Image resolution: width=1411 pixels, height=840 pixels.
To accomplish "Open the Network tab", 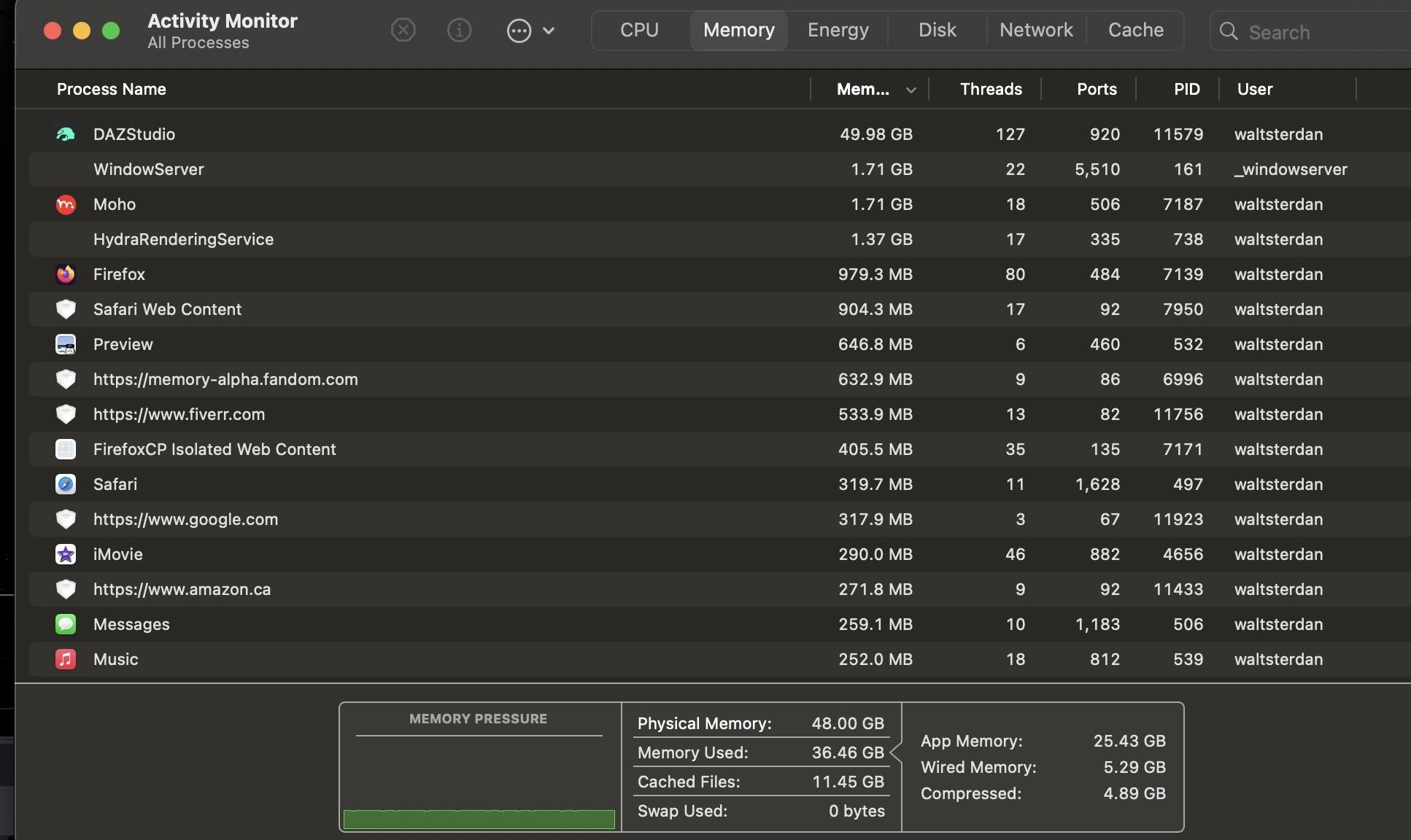I will 1035,30.
